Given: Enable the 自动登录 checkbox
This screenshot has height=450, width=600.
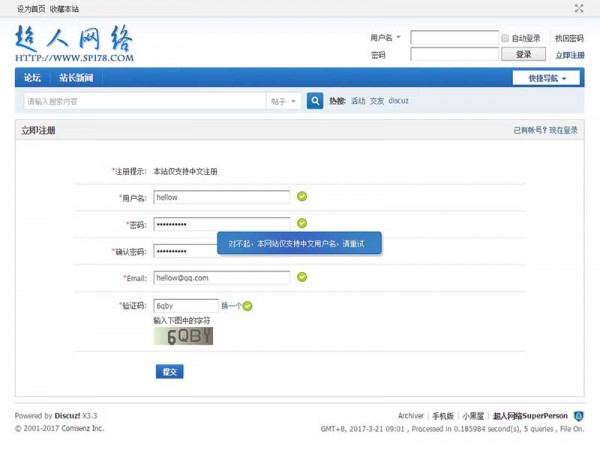Looking at the screenshot, I should coord(505,38).
